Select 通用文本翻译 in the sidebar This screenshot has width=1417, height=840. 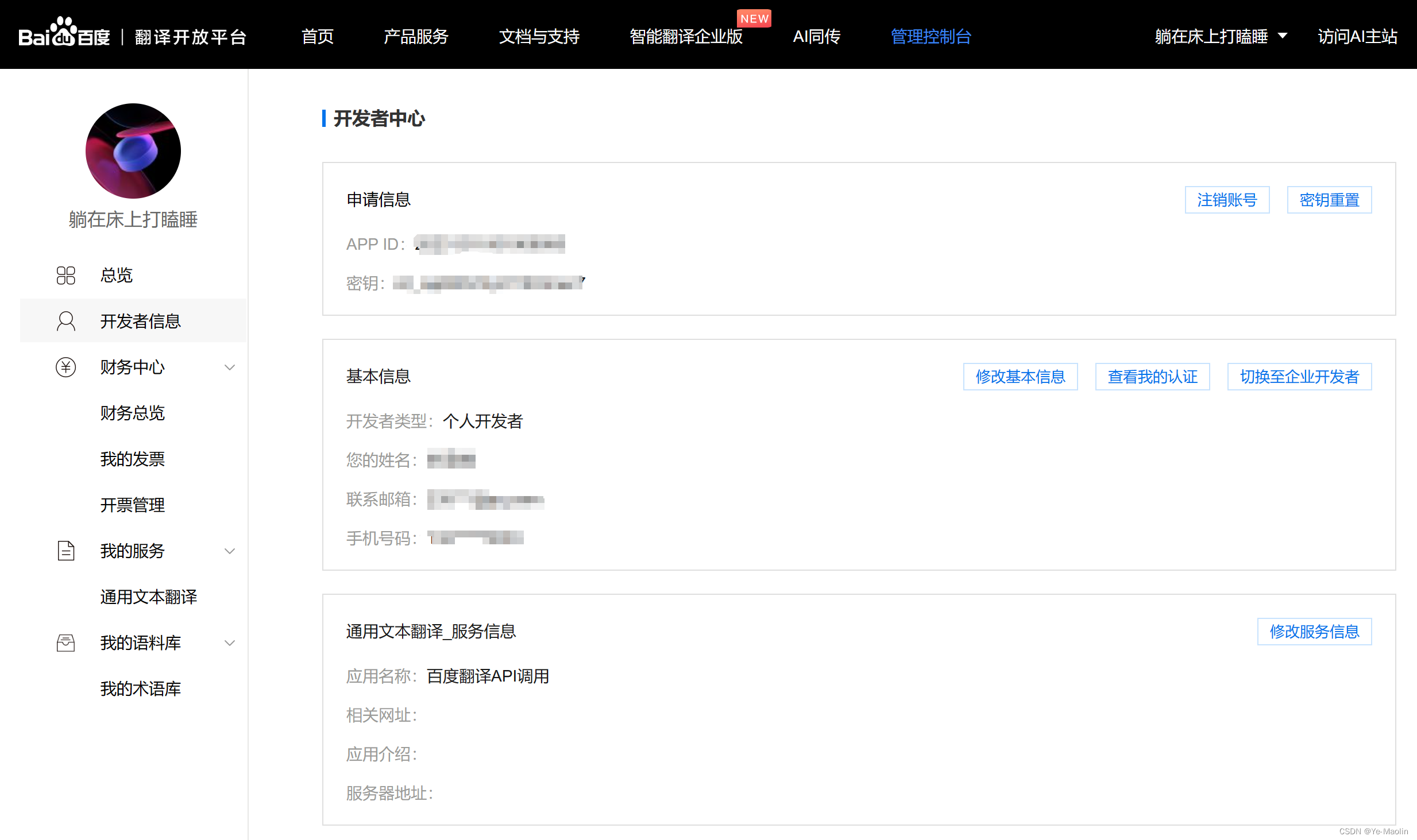click(149, 597)
